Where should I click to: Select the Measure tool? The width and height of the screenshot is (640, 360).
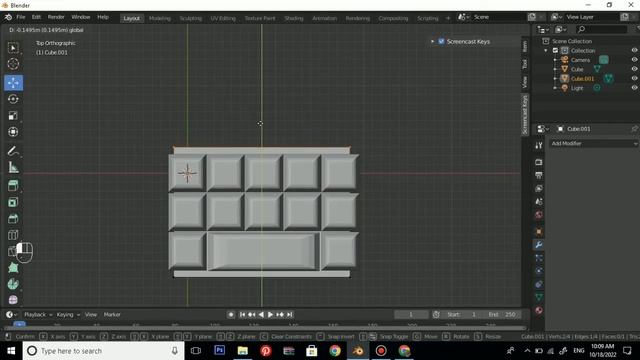[x=13, y=167]
